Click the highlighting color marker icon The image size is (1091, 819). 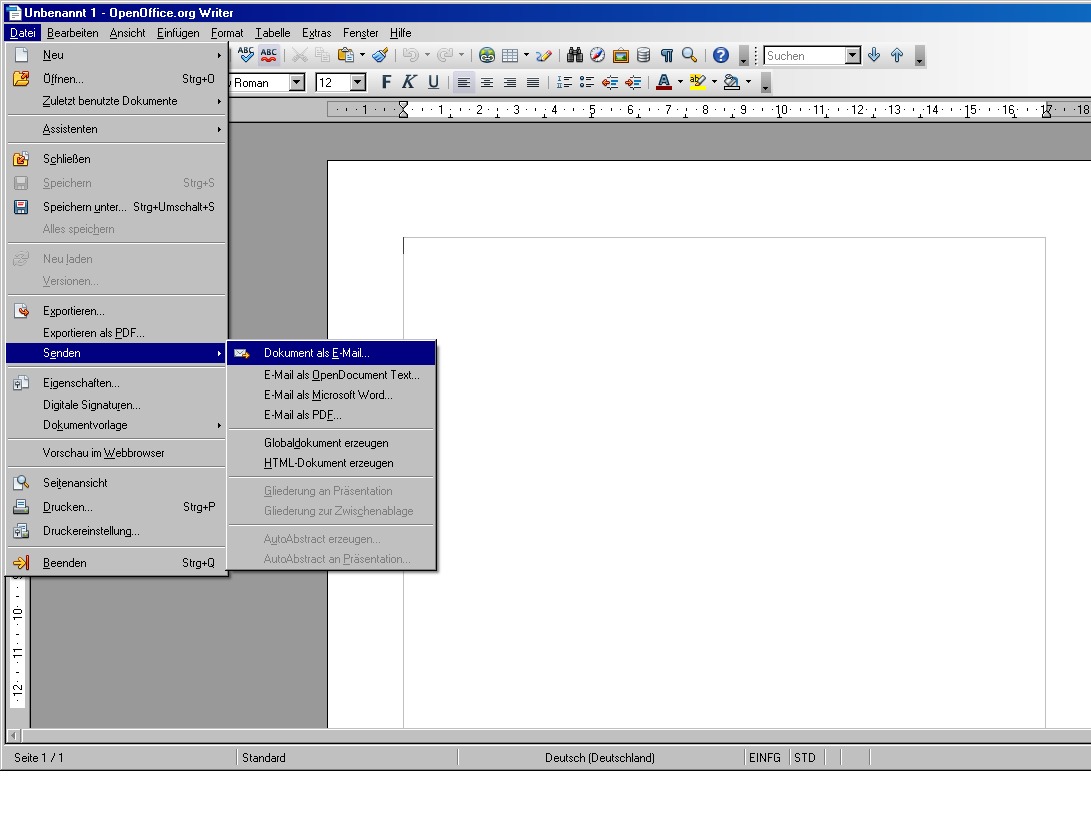coord(697,82)
